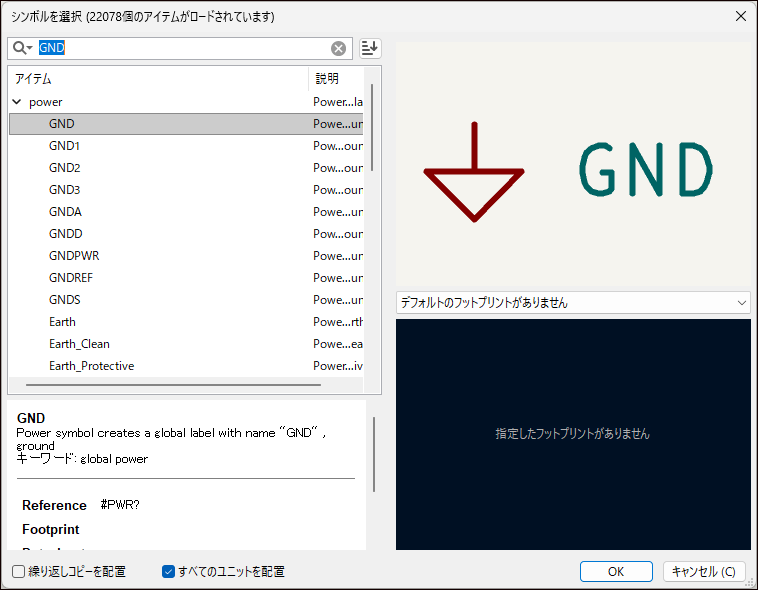Select the GNDA symbol
Viewport: 758px width, 590px height.
[65, 212]
